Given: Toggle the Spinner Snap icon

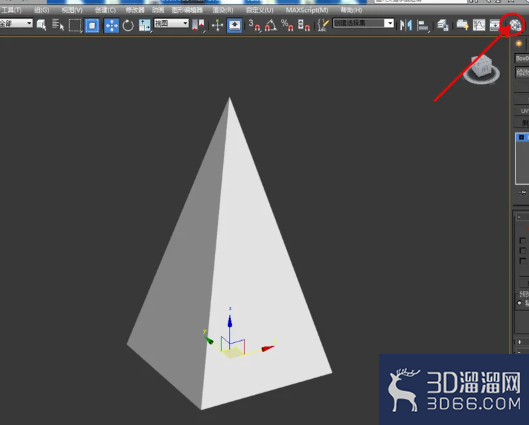Looking at the screenshot, I should point(304,25).
